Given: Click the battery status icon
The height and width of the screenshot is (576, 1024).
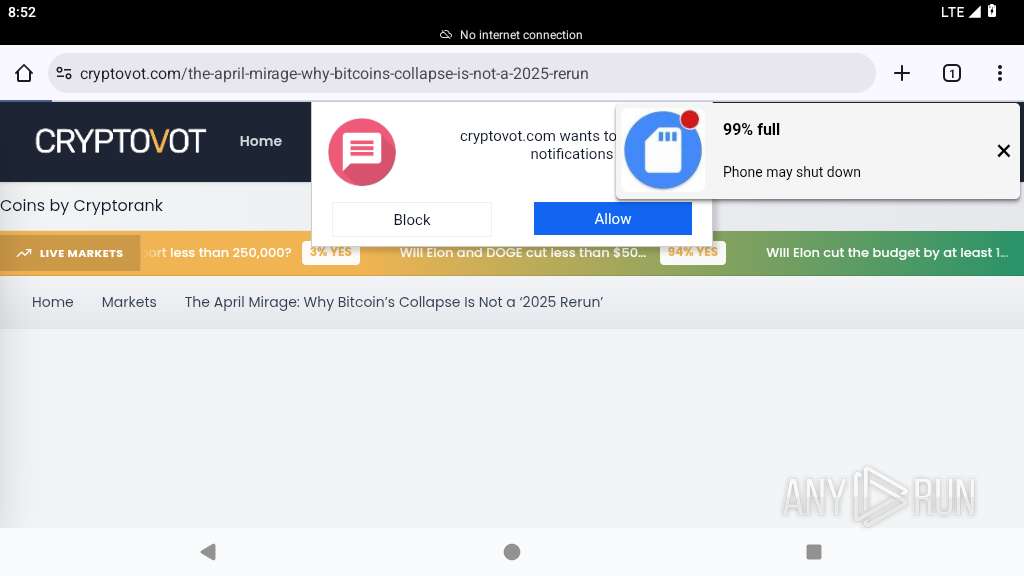Looking at the screenshot, I should 992,11.
